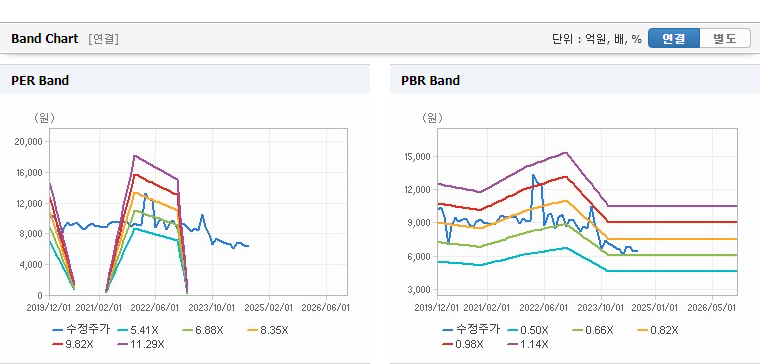The width and height of the screenshot is (760, 364).
Task: Click the 3,000 y-axis label in PBR chart
Action: tap(419, 290)
